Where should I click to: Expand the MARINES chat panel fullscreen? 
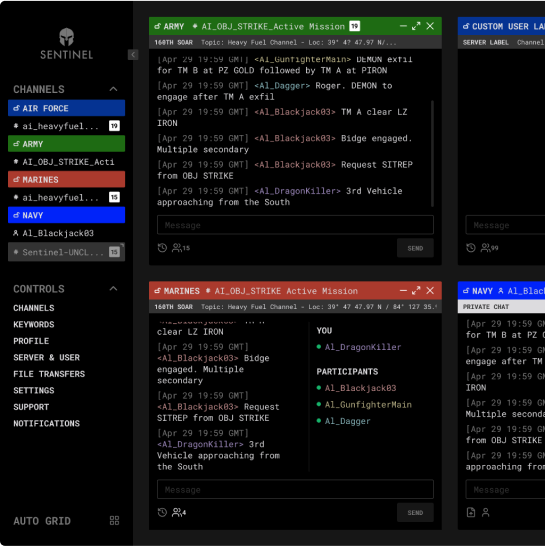tap(416, 290)
